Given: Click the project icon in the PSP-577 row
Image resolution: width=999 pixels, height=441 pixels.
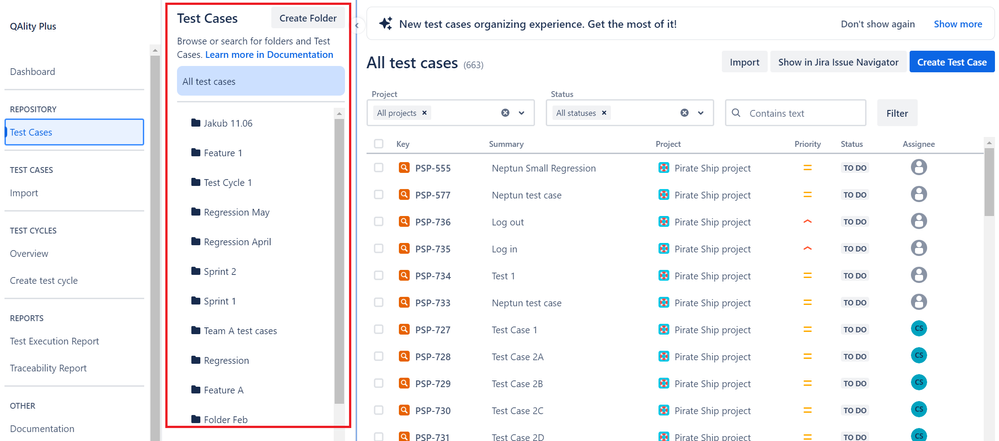Looking at the screenshot, I should click(663, 195).
